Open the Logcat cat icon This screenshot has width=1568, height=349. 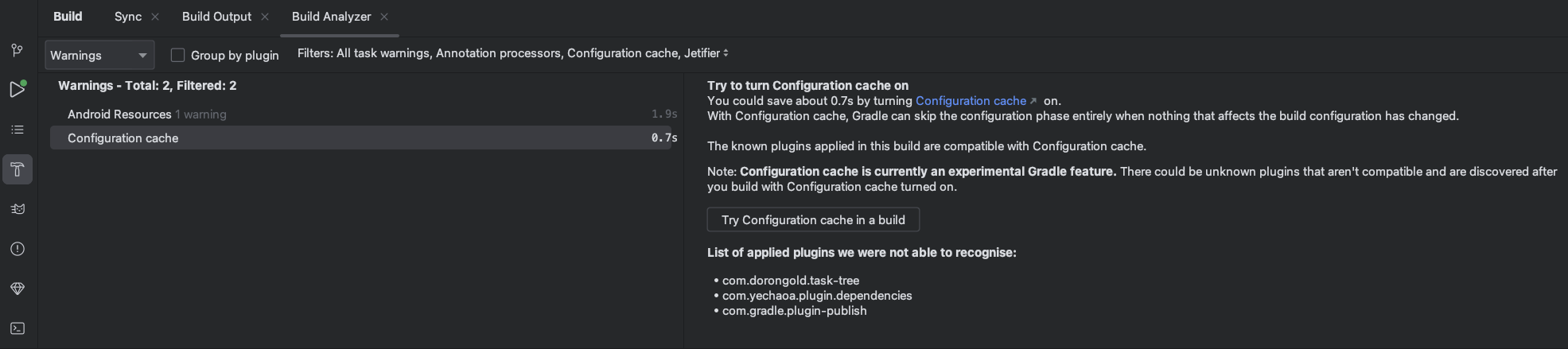18,209
